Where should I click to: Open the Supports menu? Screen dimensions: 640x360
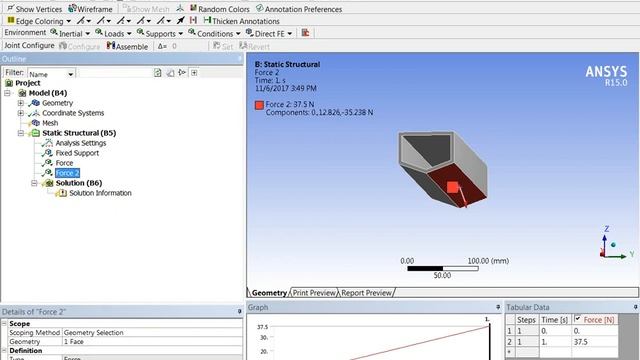pyautogui.click(x=160, y=33)
